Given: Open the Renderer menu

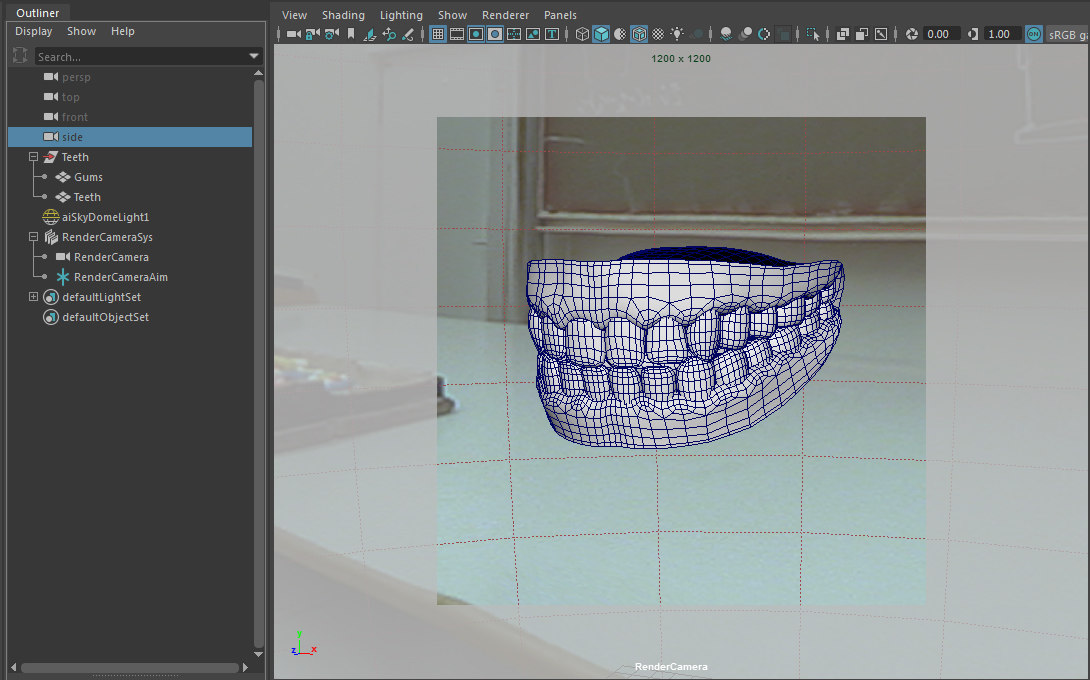Looking at the screenshot, I should pos(505,15).
